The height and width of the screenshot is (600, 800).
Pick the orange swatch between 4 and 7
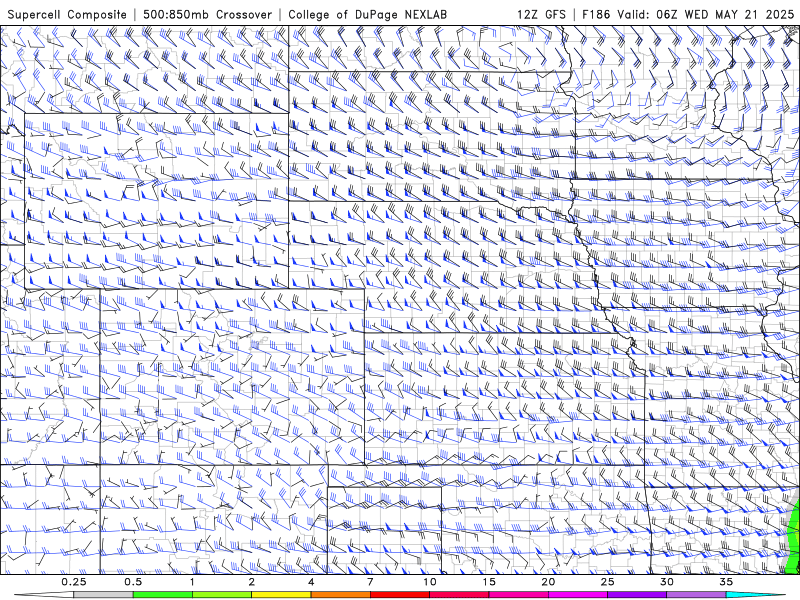coord(340,595)
